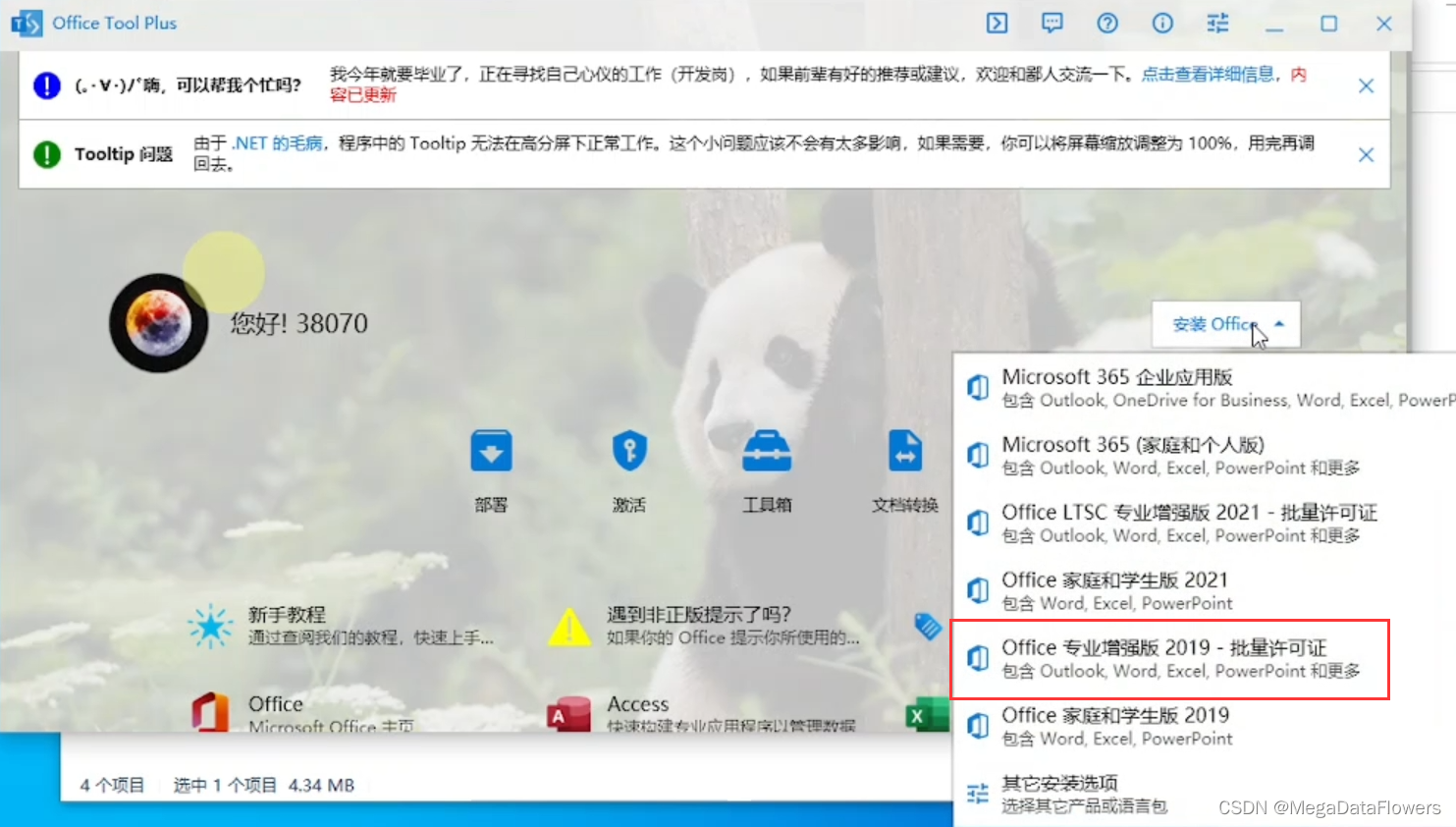Select Microsoft 365 企业应用版 from the menu
The height and width of the screenshot is (827, 1456).
coord(1205,388)
